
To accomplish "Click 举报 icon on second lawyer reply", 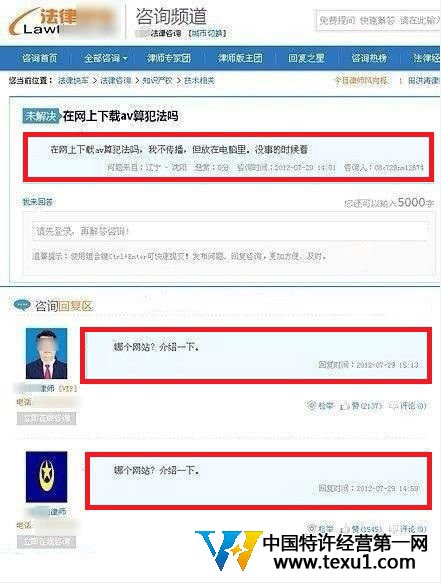I will (311, 528).
